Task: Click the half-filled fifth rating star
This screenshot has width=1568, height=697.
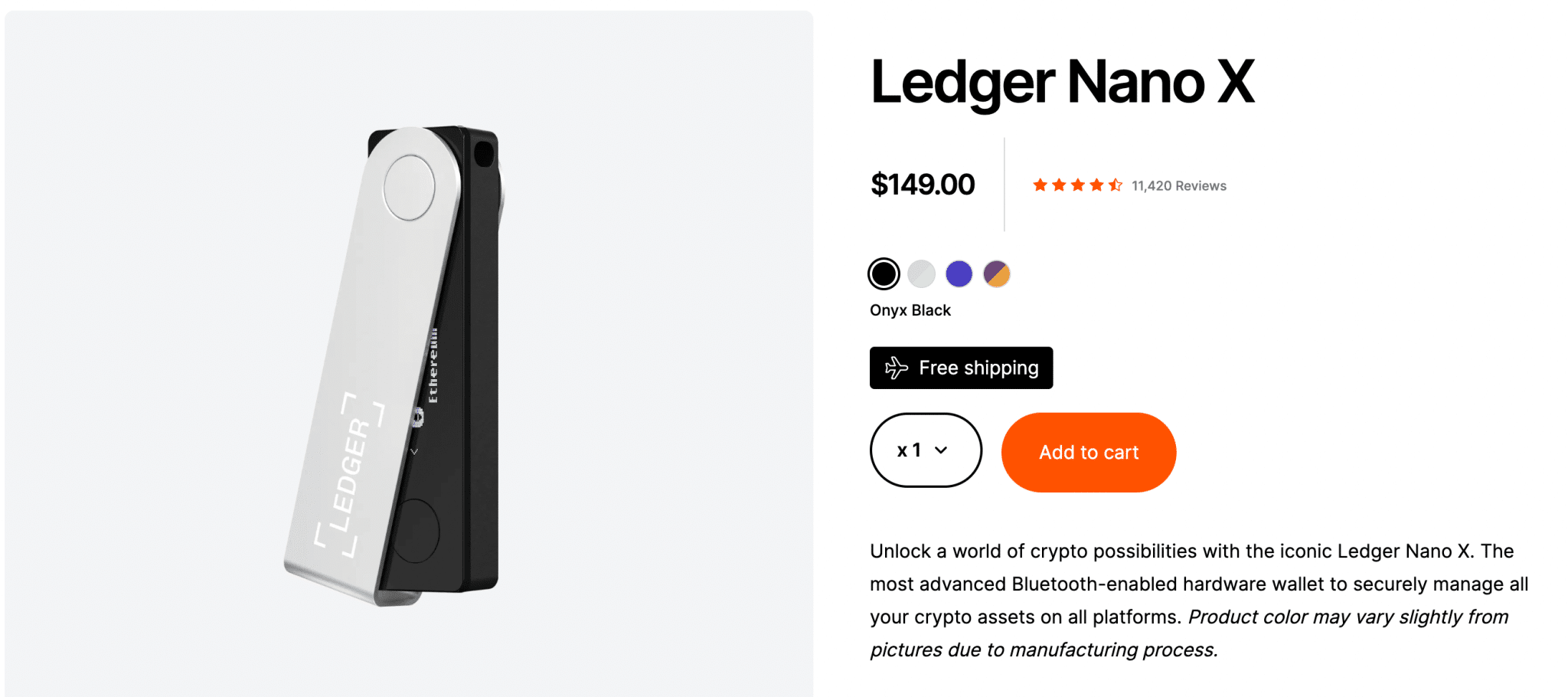Action: pyautogui.click(x=1114, y=185)
